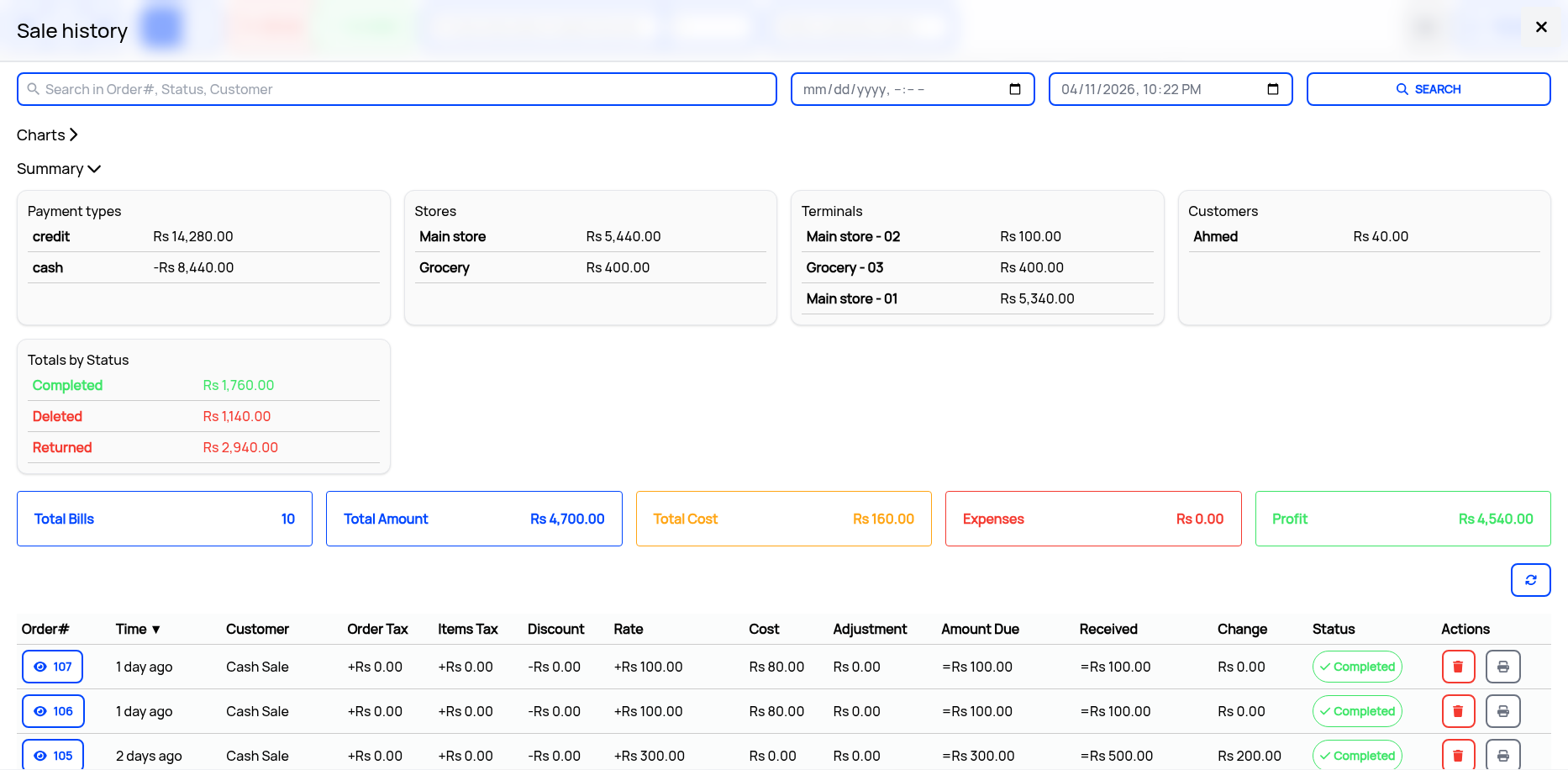The image size is (1568, 770).
Task: Open calendar picker on start date field
Action: (1015, 89)
